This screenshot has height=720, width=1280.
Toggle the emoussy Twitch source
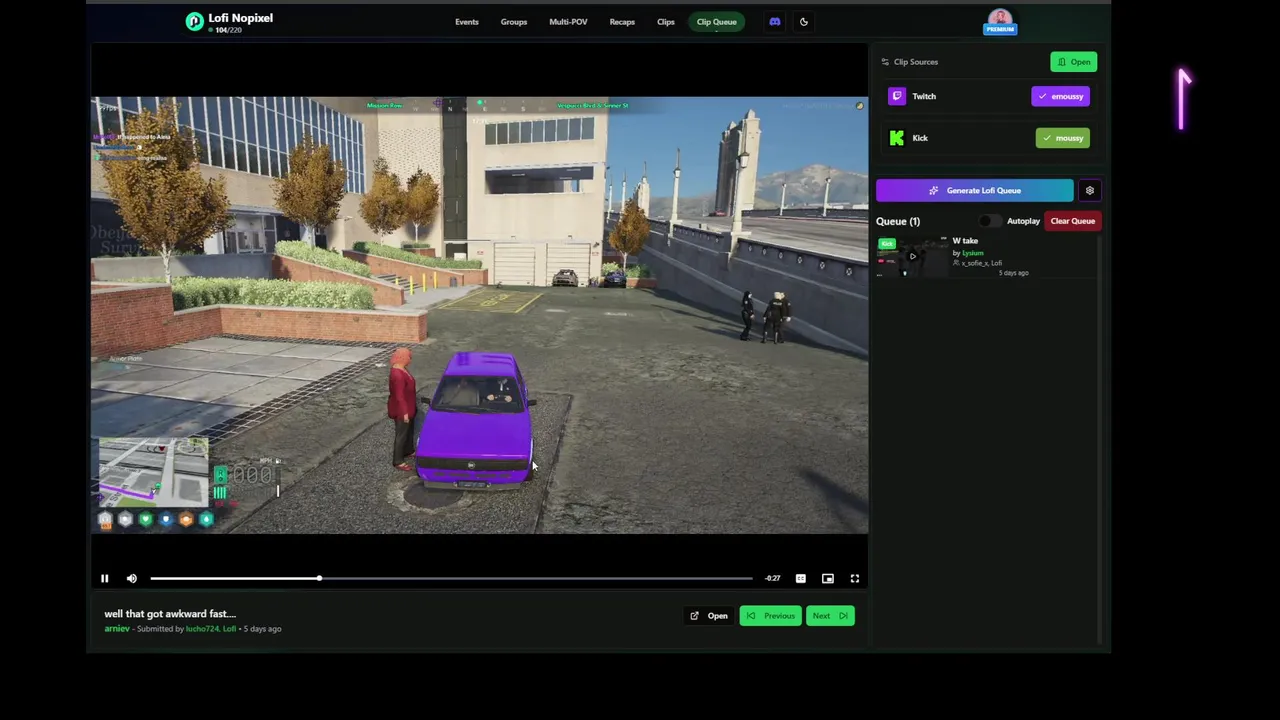tap(1061, 96)
